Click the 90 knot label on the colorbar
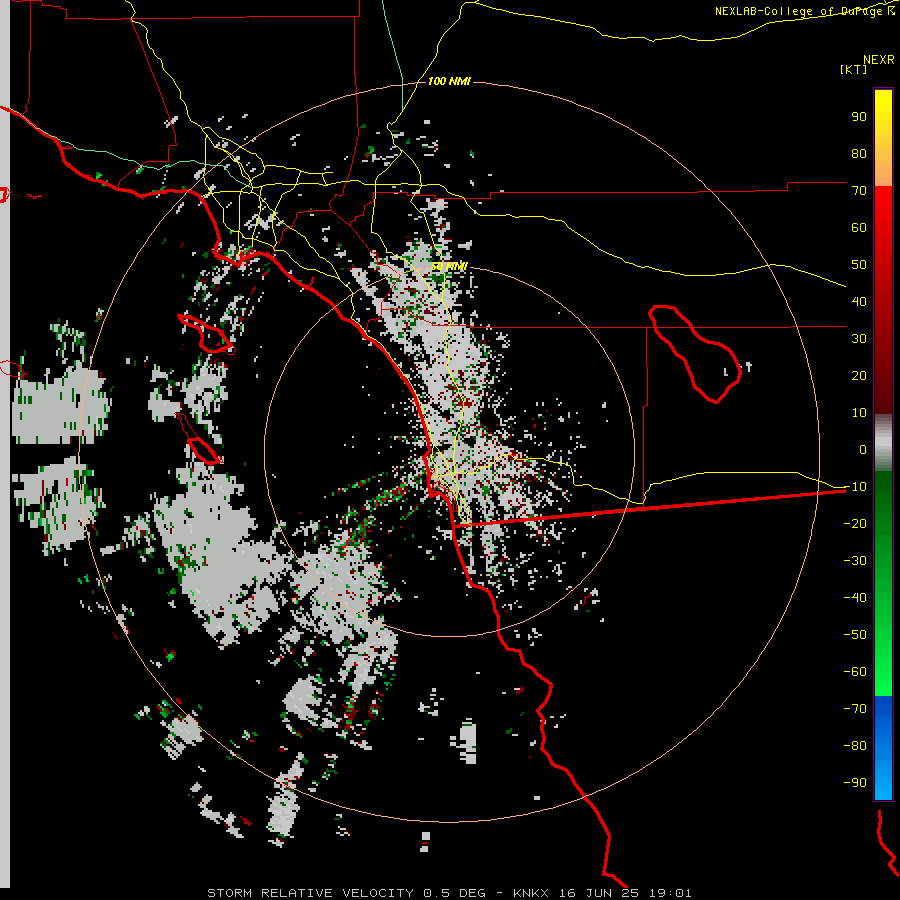The height and width of the screenshot is (900, 900). pos(859,117)
